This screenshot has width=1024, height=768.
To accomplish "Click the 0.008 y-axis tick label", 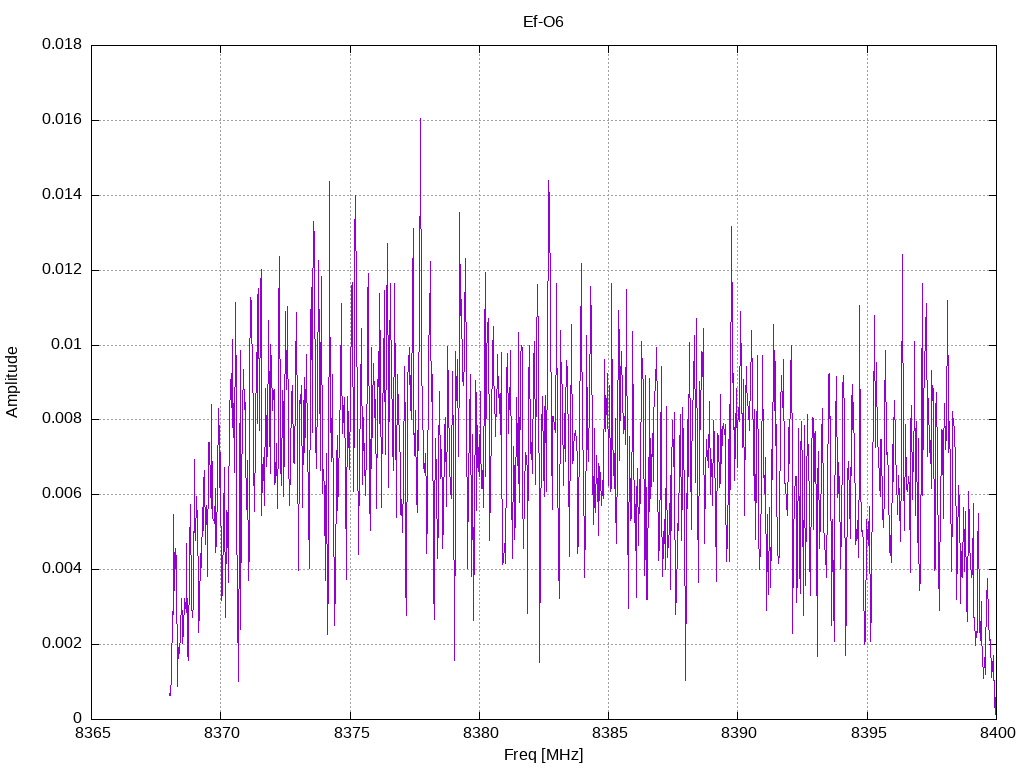I will coord(62,419).
